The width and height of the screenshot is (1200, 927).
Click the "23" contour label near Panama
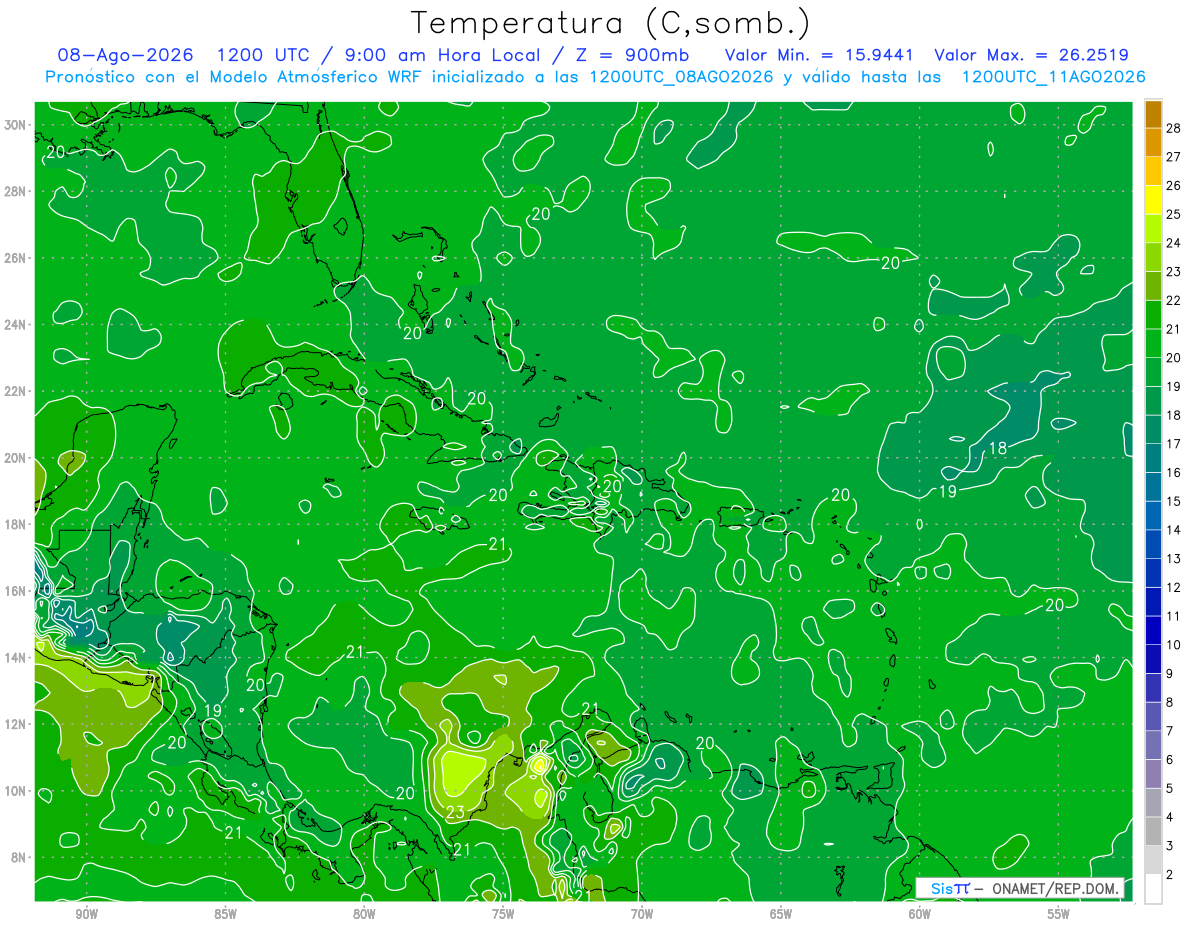(x=454, y=813)
